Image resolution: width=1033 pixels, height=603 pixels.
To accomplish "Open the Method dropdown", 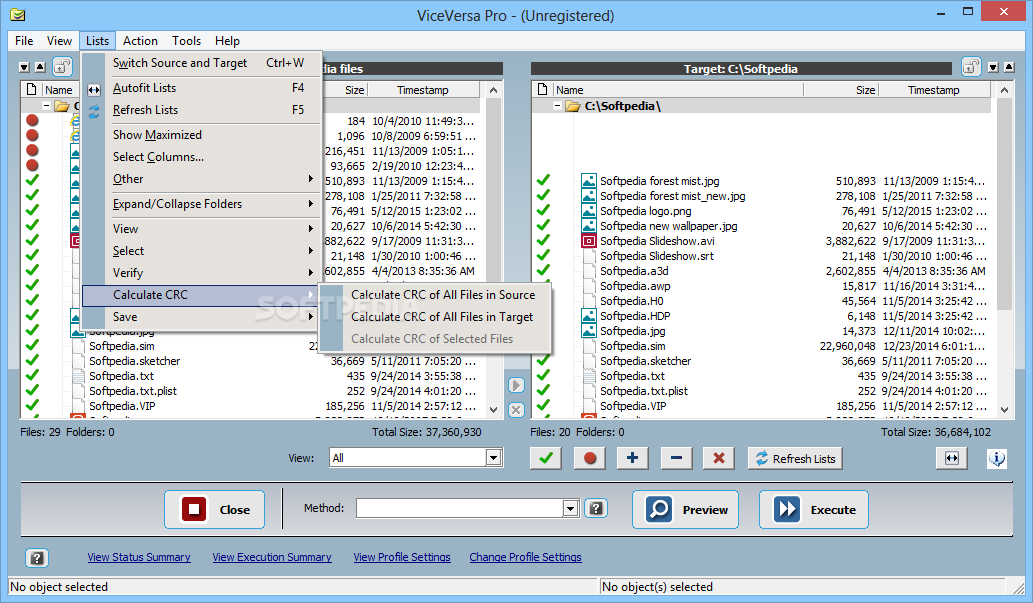I will pyautogui.click(x=571, y=508).
